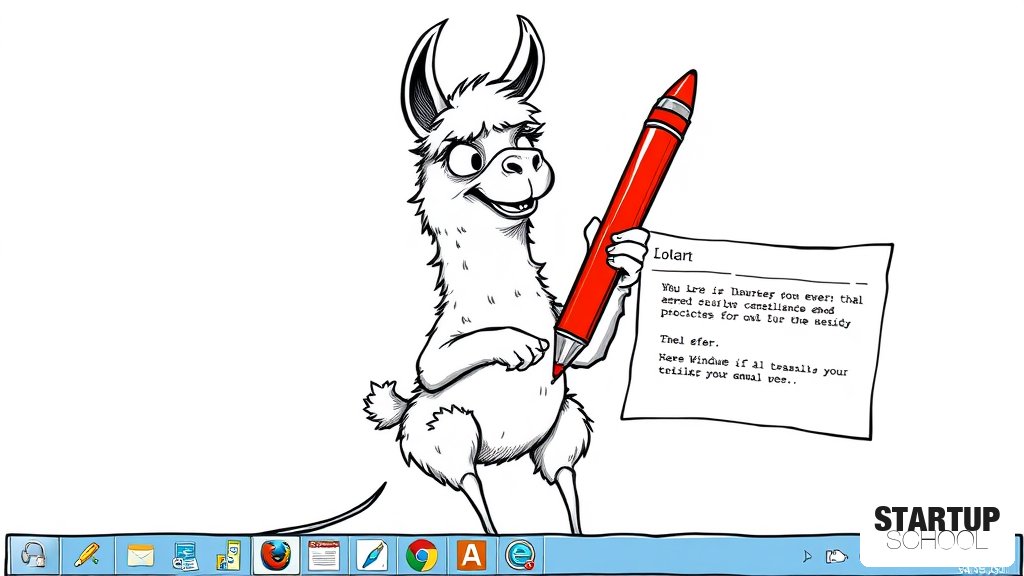This screenshot has width=1024, height=576.
Task: Open the red-header notepad document taskbar icon
Action: pos(324,555)
